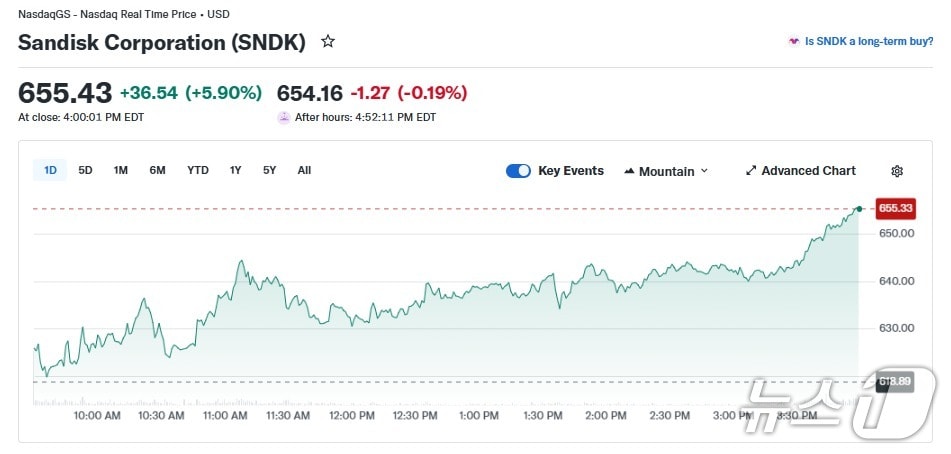Switch chart to 1Y range
Screen dimensions: 951x454
[x=236, y=170]
